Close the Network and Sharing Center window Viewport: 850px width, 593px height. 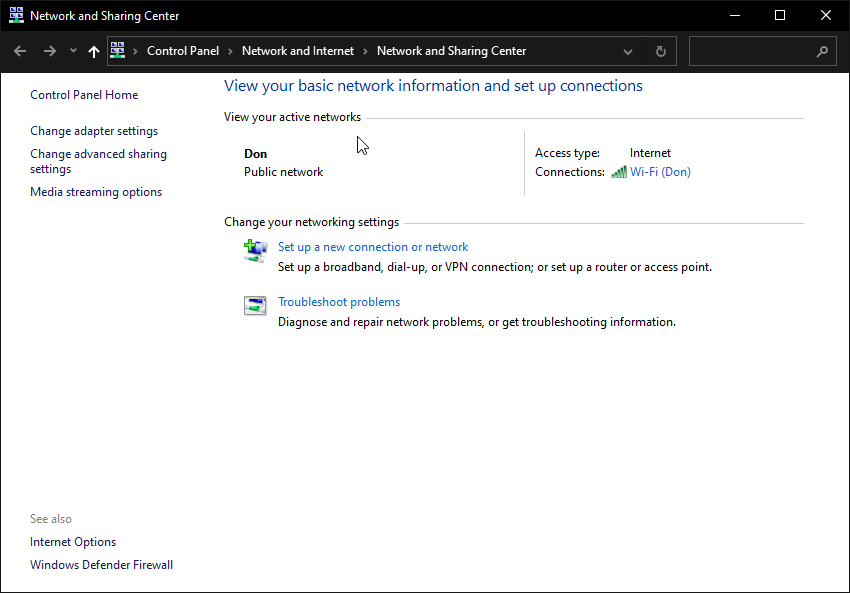(826, 15)
